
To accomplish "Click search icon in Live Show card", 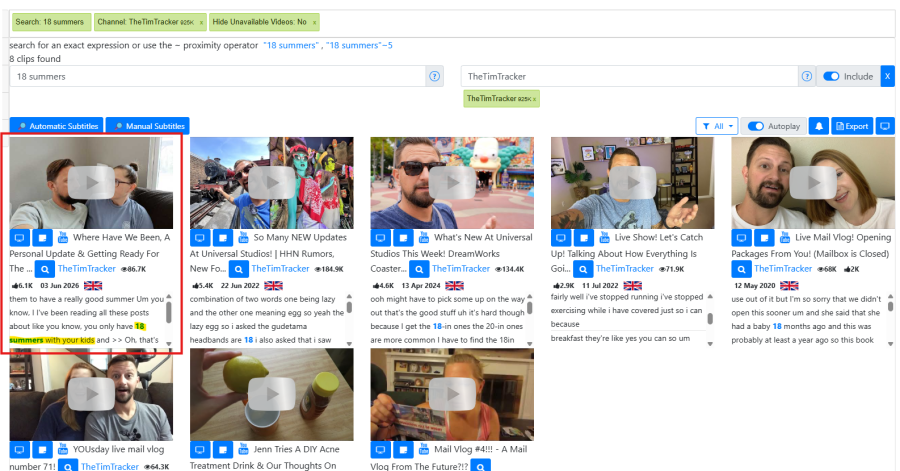I will [x=583, y=268].
